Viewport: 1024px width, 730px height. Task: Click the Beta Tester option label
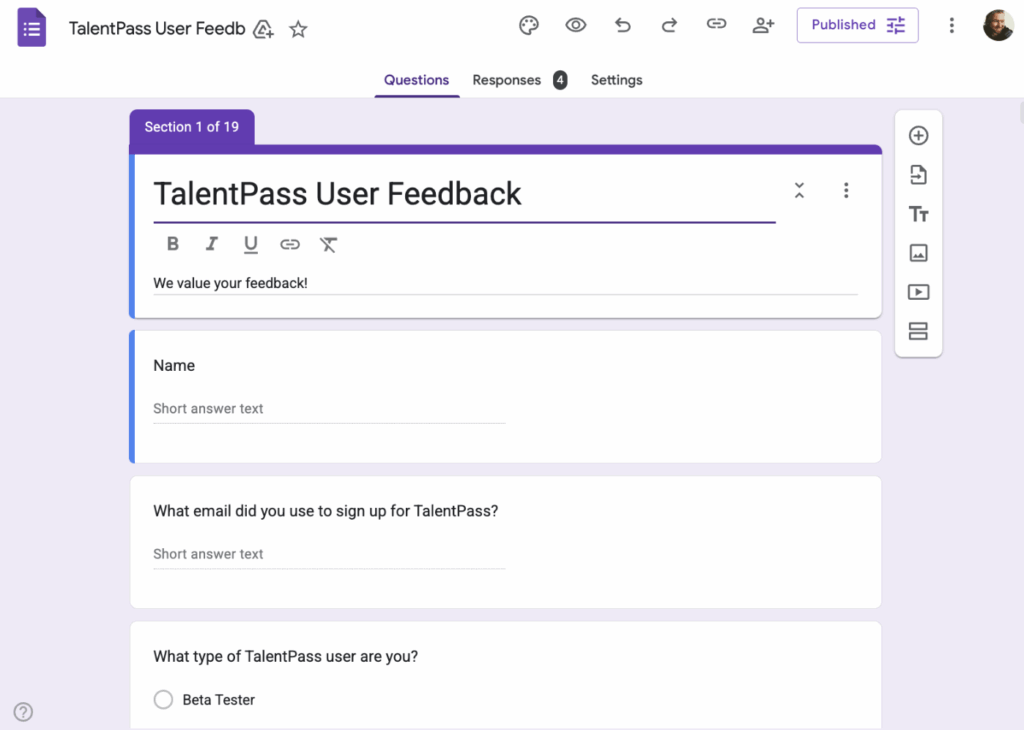point(219,700)
